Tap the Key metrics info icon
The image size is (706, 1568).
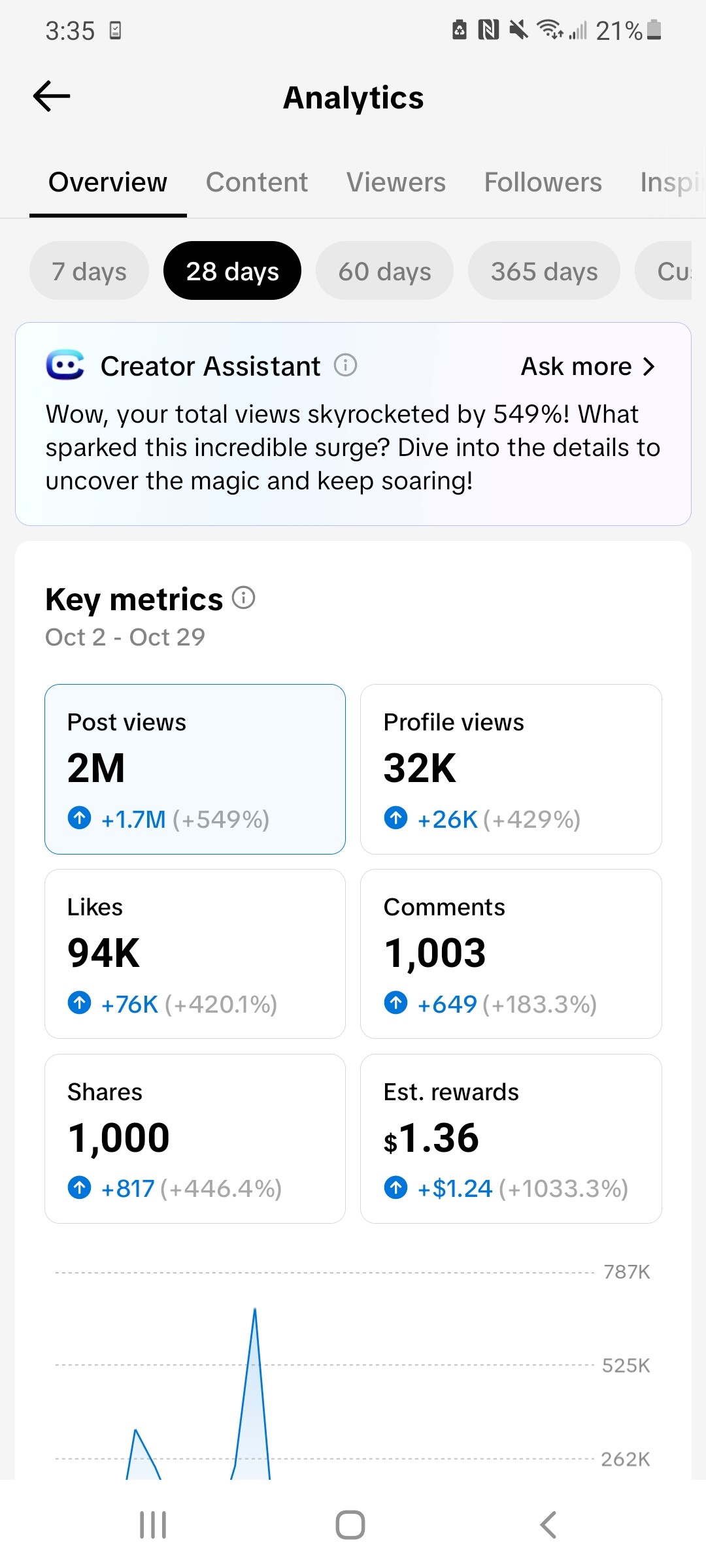(244, 597)
